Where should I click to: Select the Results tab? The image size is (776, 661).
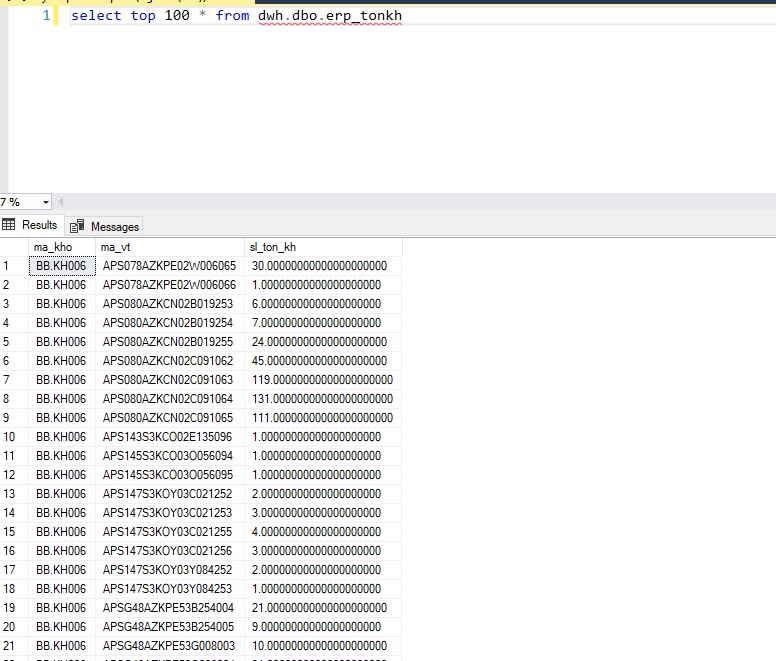(x=39, y=225)
